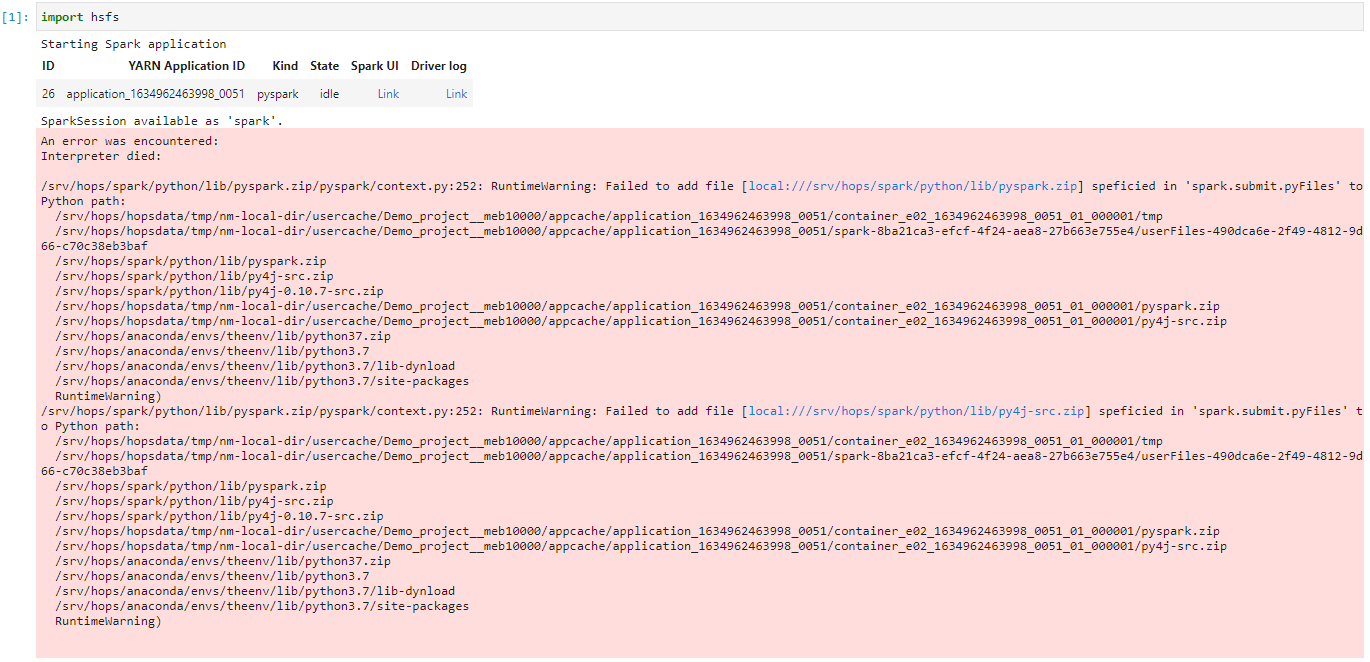Screen dimensions: 1370x662
Task: Click the 'ID' column header
Action: click(48, 66)
